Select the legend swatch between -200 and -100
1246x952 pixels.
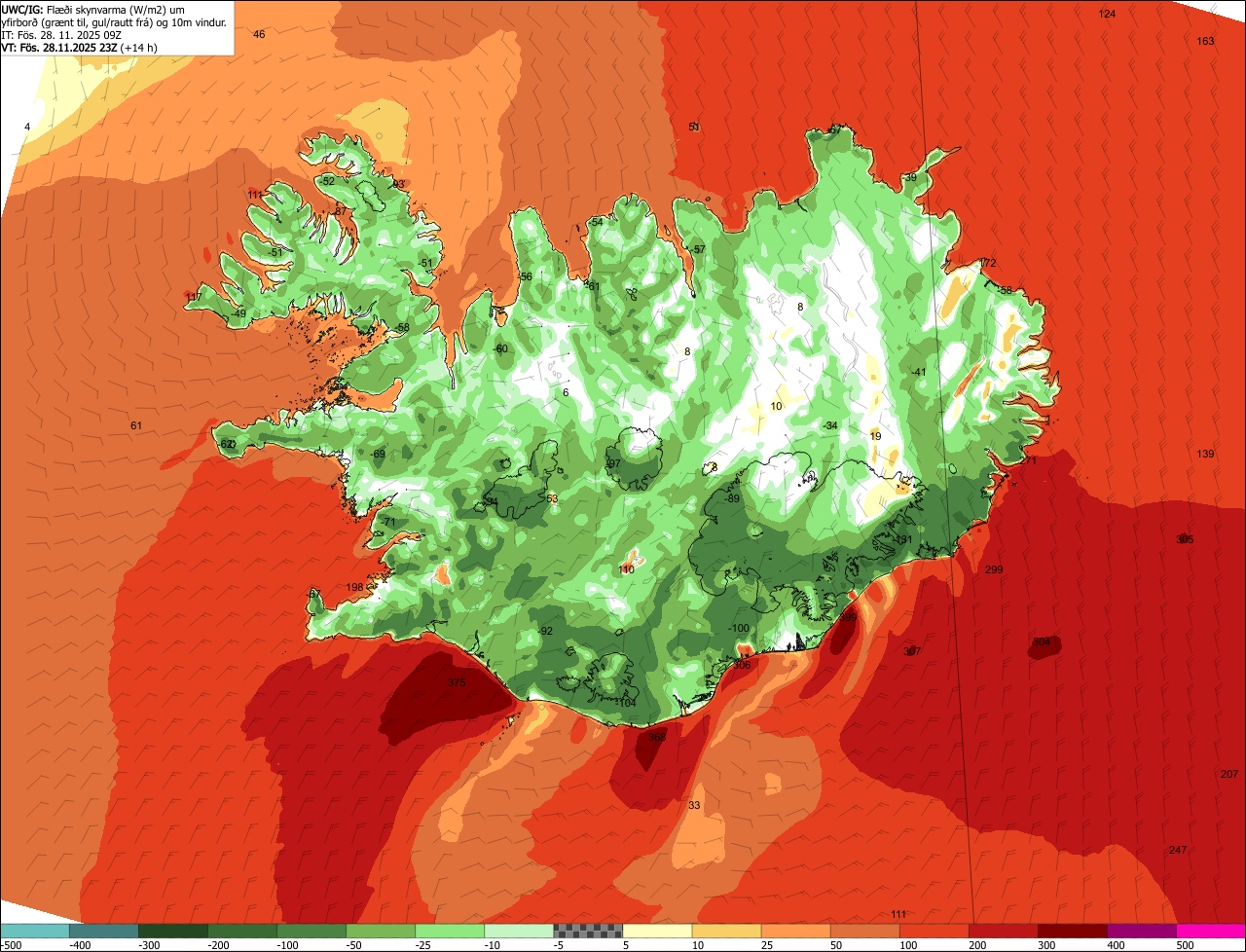pyautogui.click(x=241, y=931)
